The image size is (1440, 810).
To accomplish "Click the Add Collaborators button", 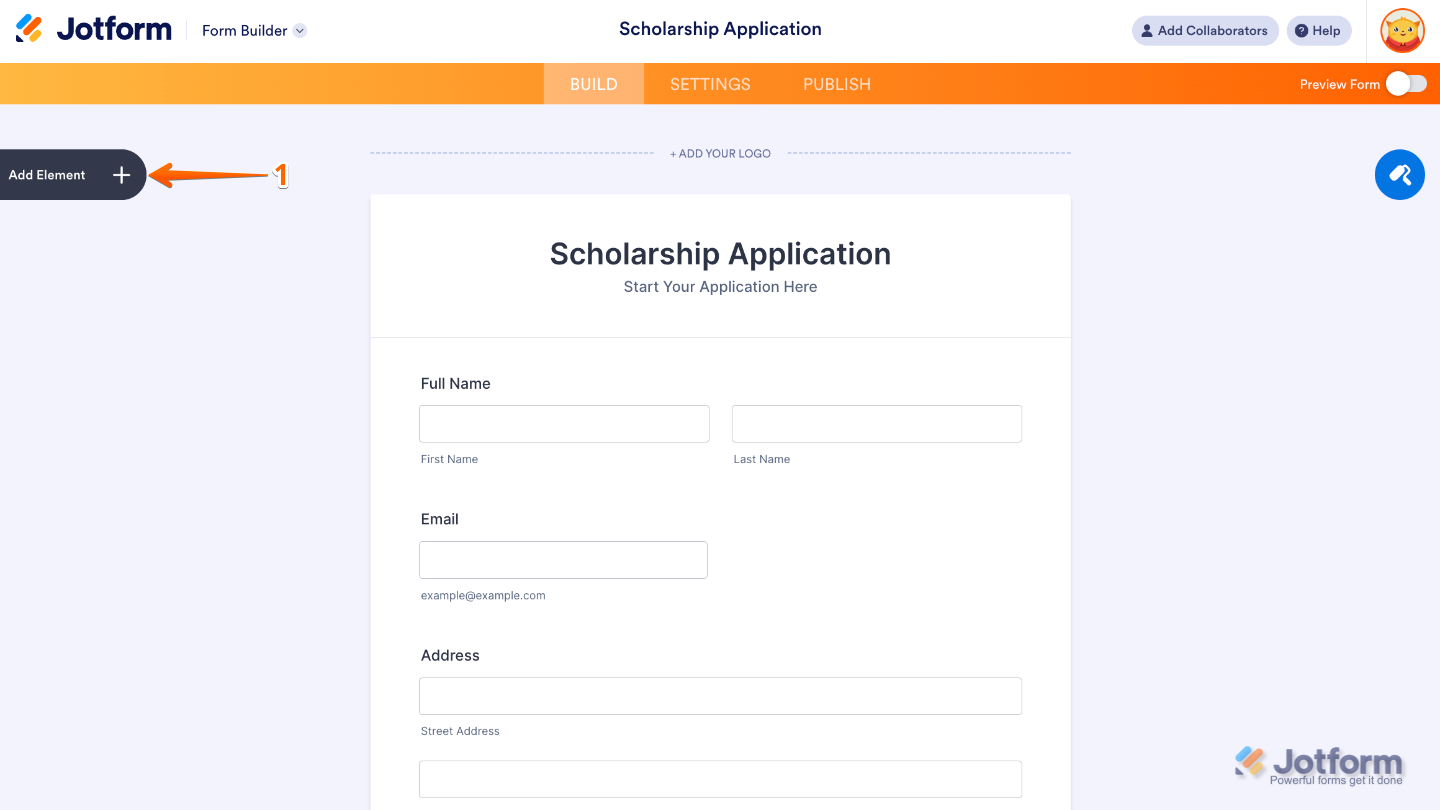I will coord(1205,30).
